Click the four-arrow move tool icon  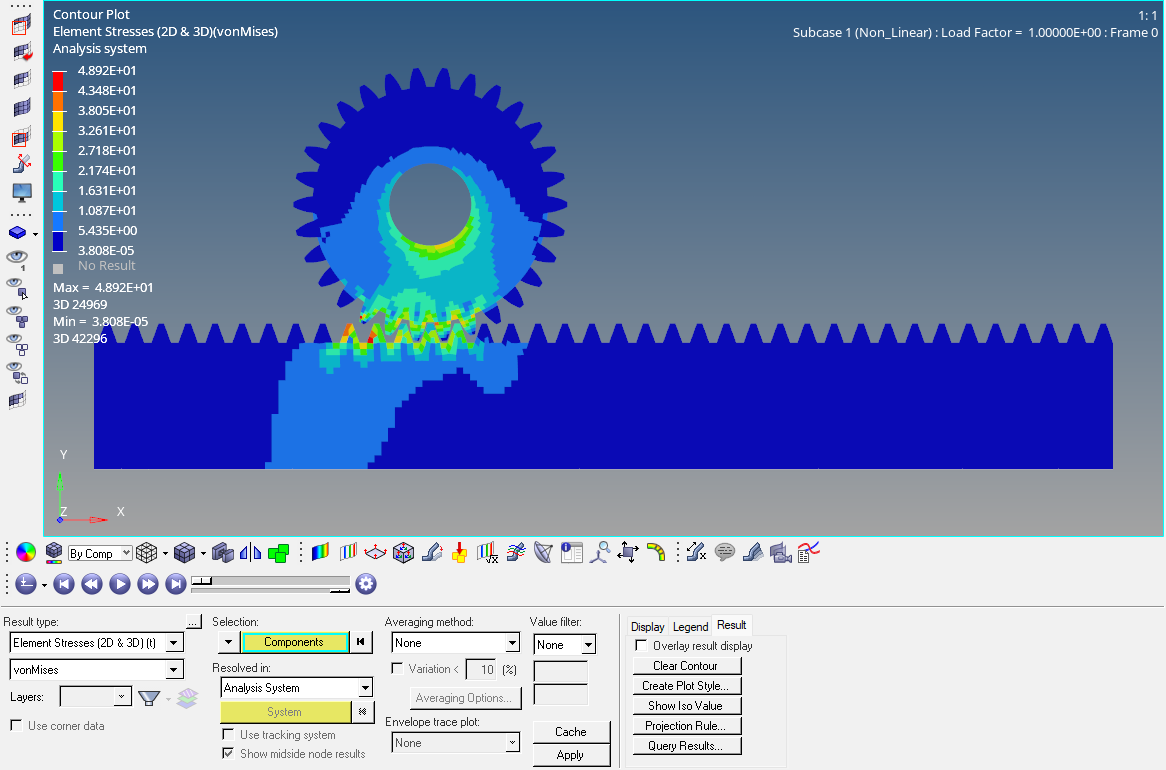click(x=628, y=552)
